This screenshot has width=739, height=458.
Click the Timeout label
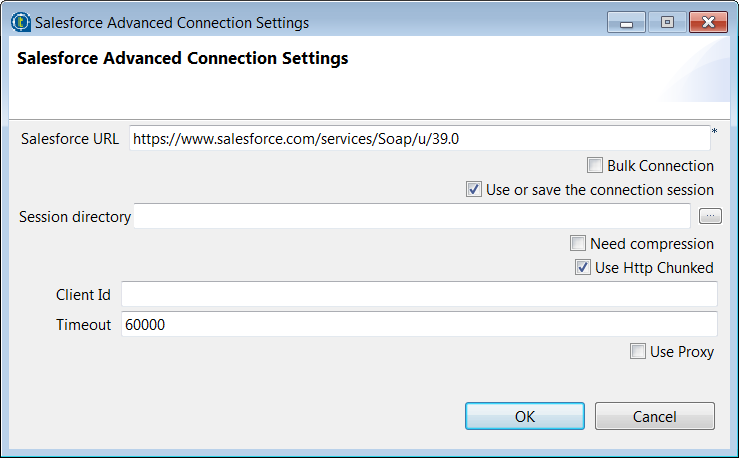coord(84,325)
